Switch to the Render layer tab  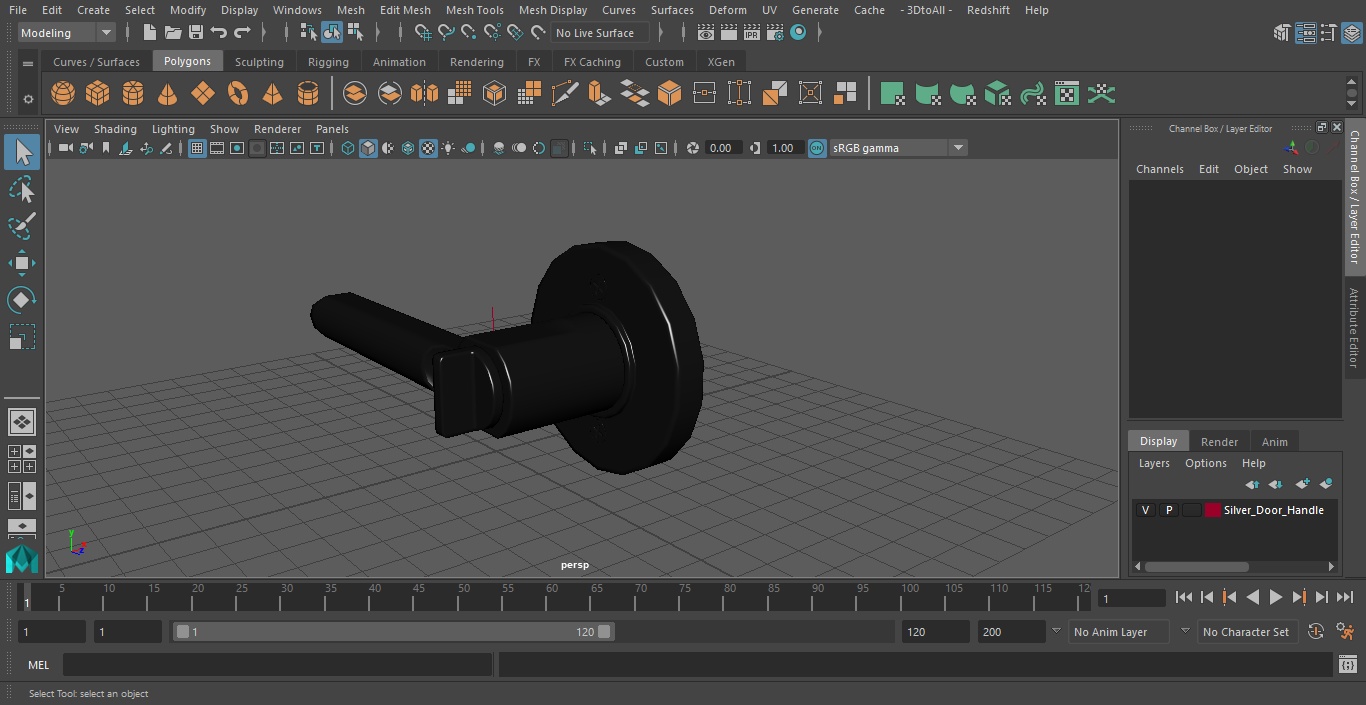(1219, 442)
